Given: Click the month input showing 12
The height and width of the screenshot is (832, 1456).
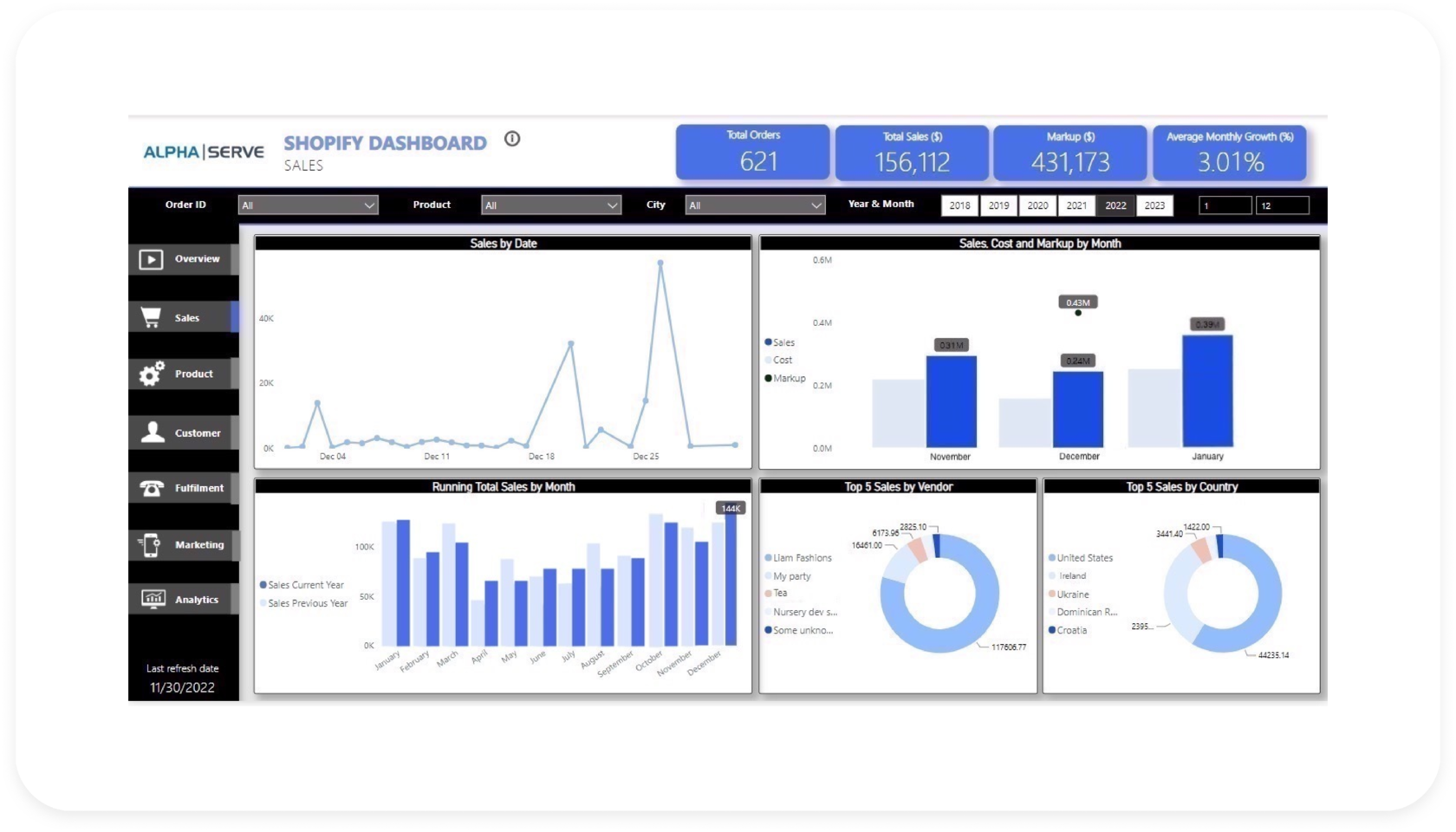Looking at the screenshot, I should (1283, 205).
